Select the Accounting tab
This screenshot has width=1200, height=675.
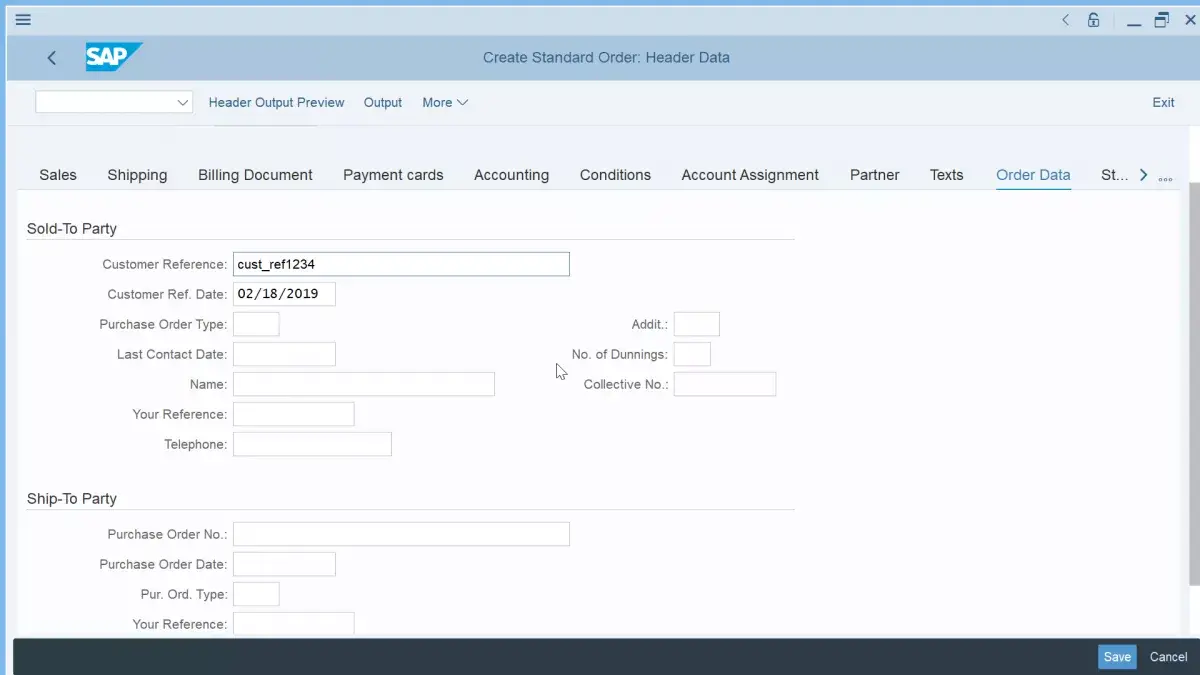511,174
